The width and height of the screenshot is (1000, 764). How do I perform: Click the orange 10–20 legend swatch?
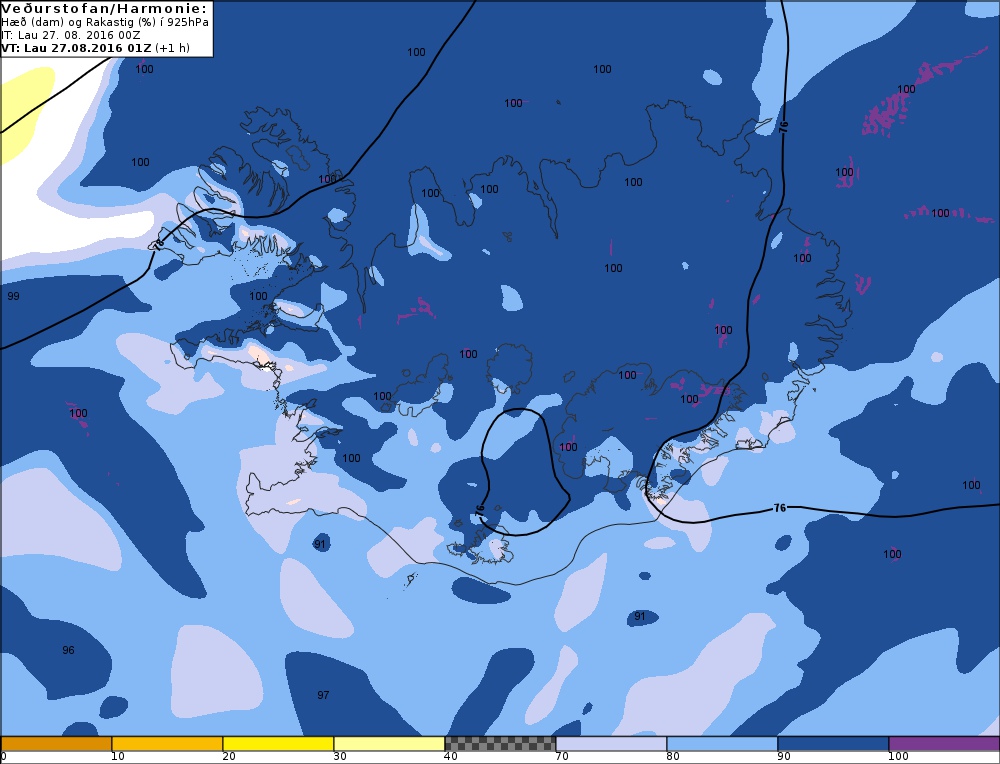point(167,744)
